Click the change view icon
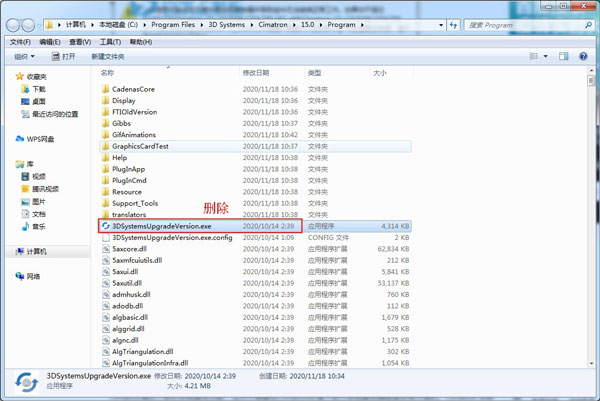 pyautogui.click(x=533, y=56)
